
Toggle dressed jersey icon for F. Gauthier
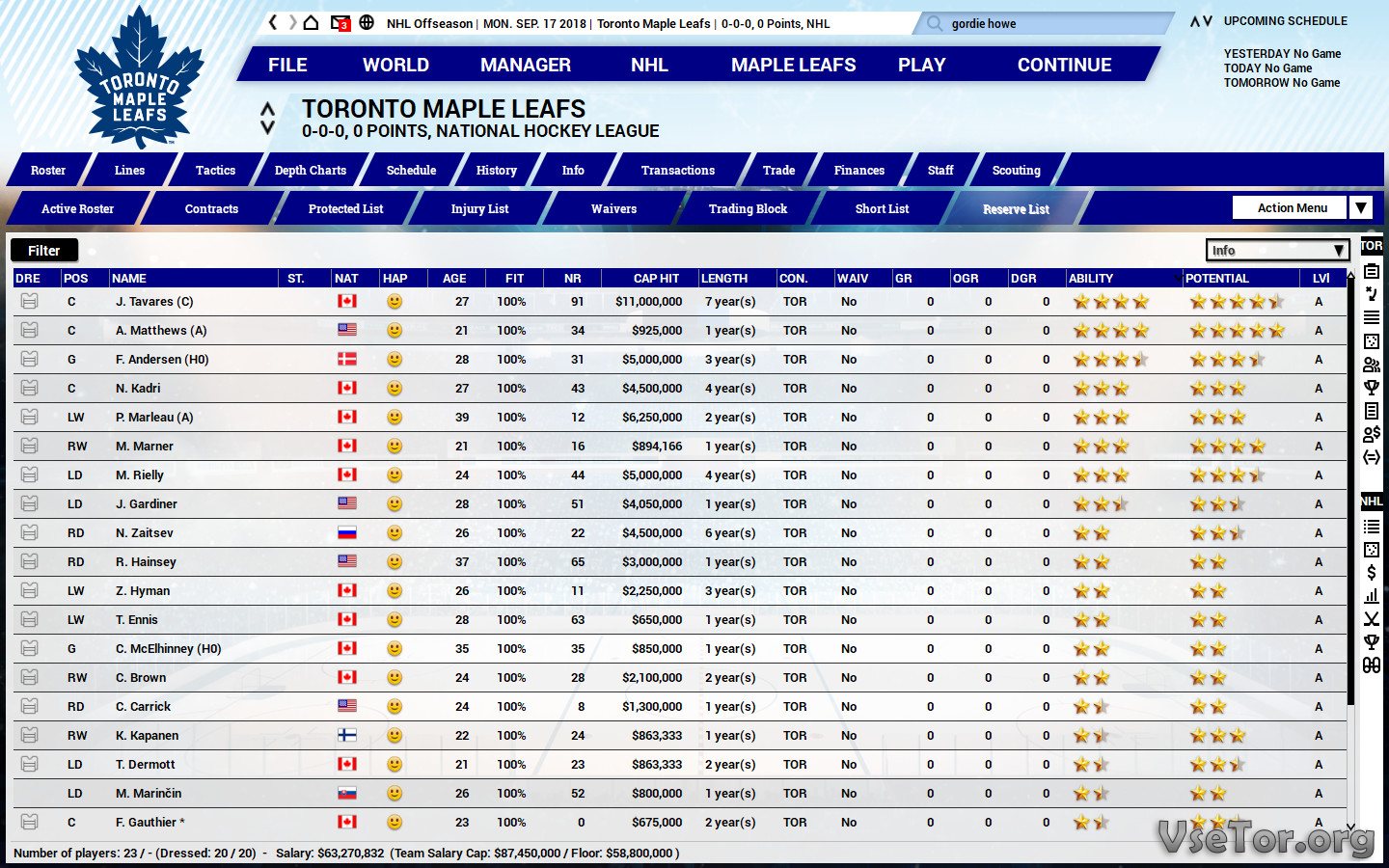29,823
